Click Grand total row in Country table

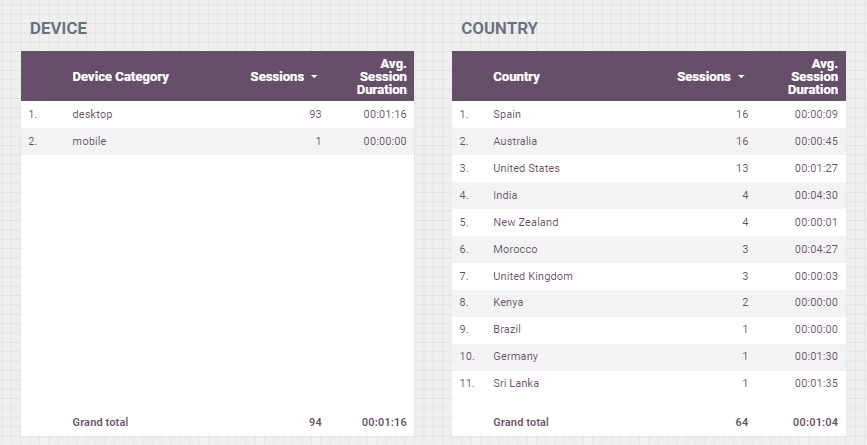pos(649,422)
